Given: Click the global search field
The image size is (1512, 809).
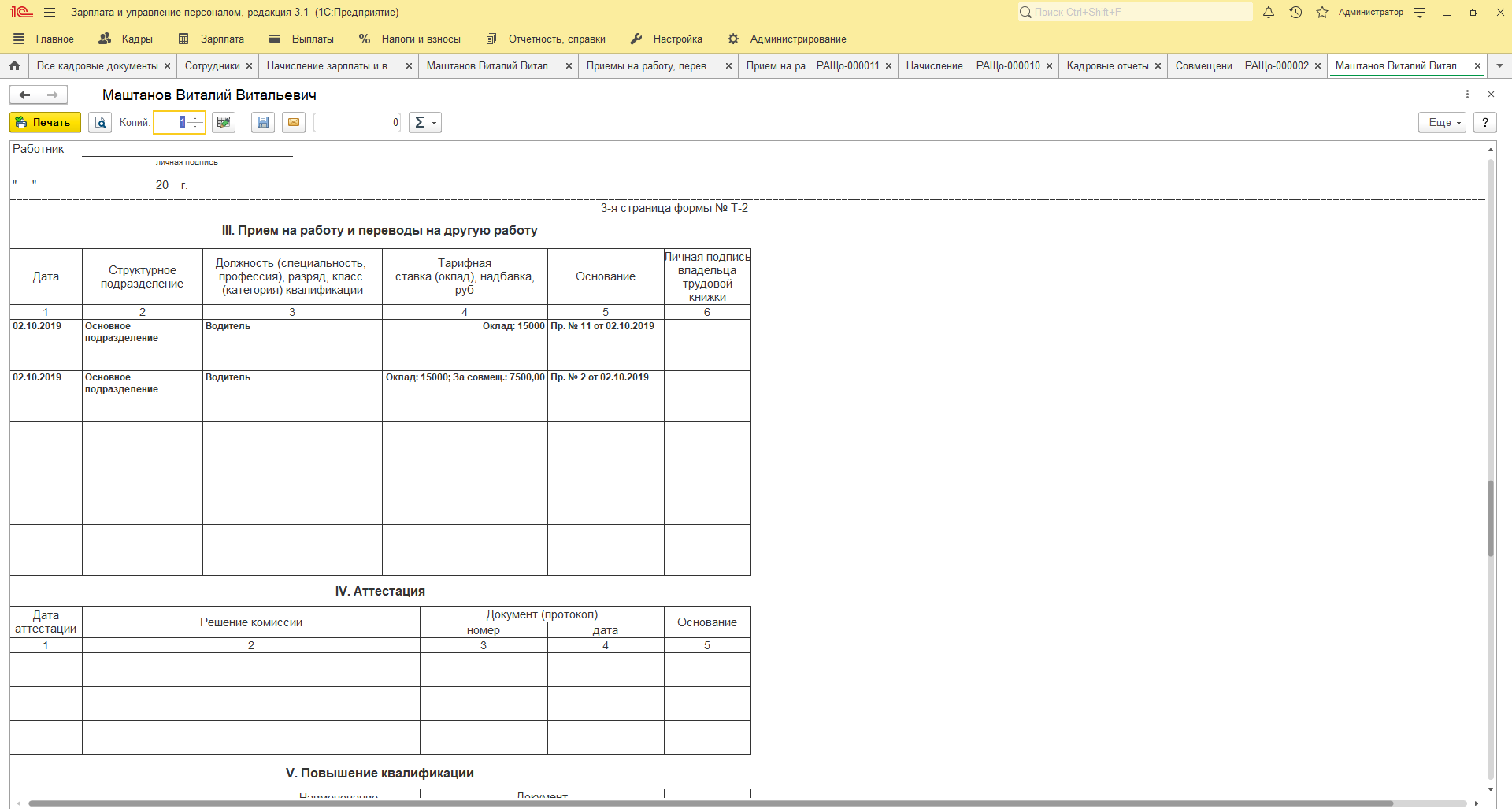Looking at the screenshot, I should pyautogui.click(x=1134, y=13).
